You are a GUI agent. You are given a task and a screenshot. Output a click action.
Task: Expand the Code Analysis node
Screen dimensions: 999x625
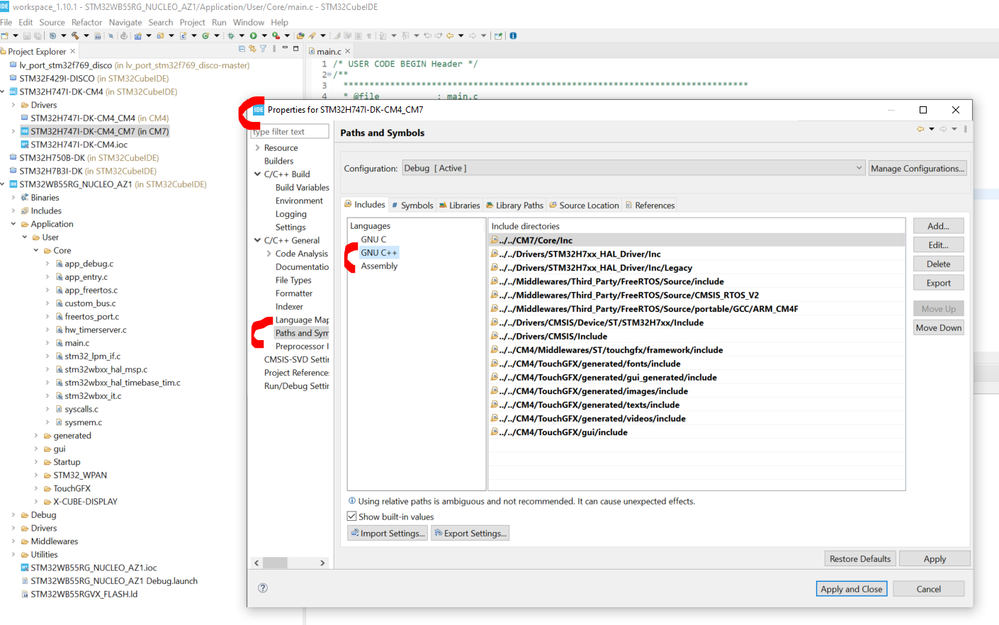[x=269, y=254]
